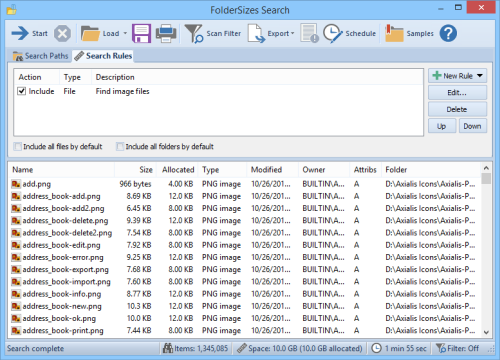Select address_book-ok.png in results
Screen dimensions: 500x360
click(x=245, y=318)
